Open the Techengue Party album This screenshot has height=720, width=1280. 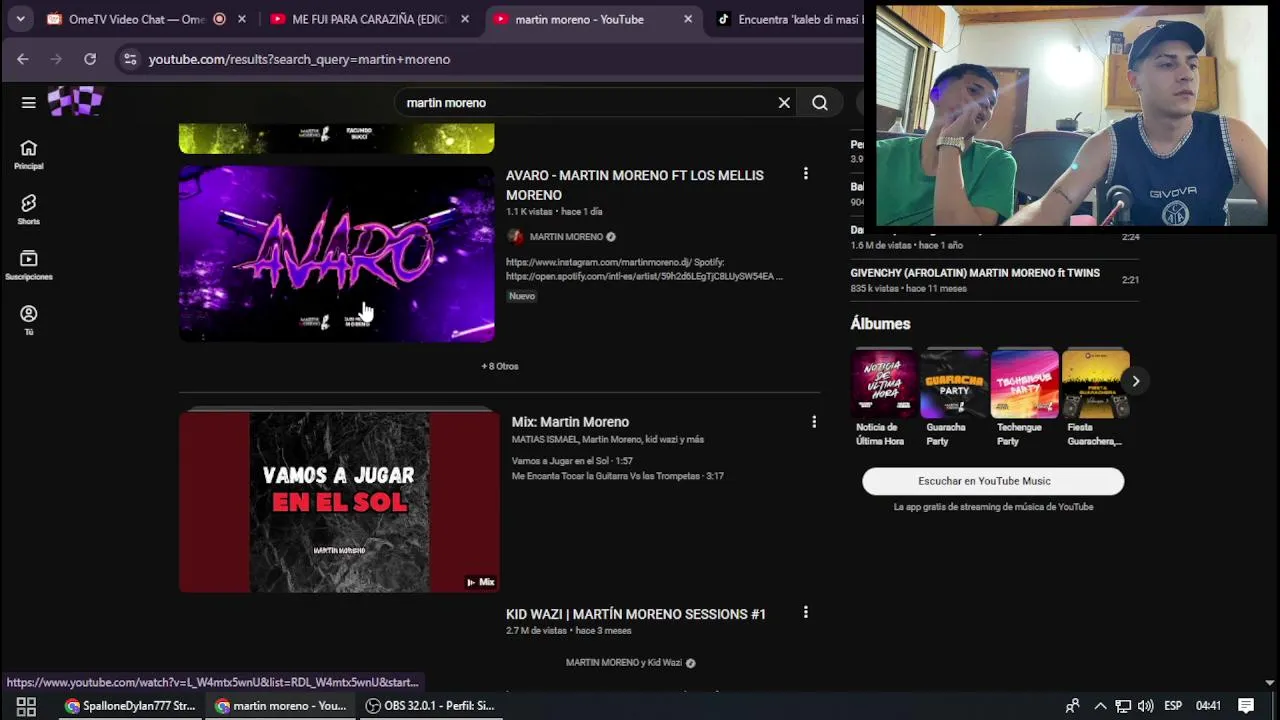[1024, 398]
